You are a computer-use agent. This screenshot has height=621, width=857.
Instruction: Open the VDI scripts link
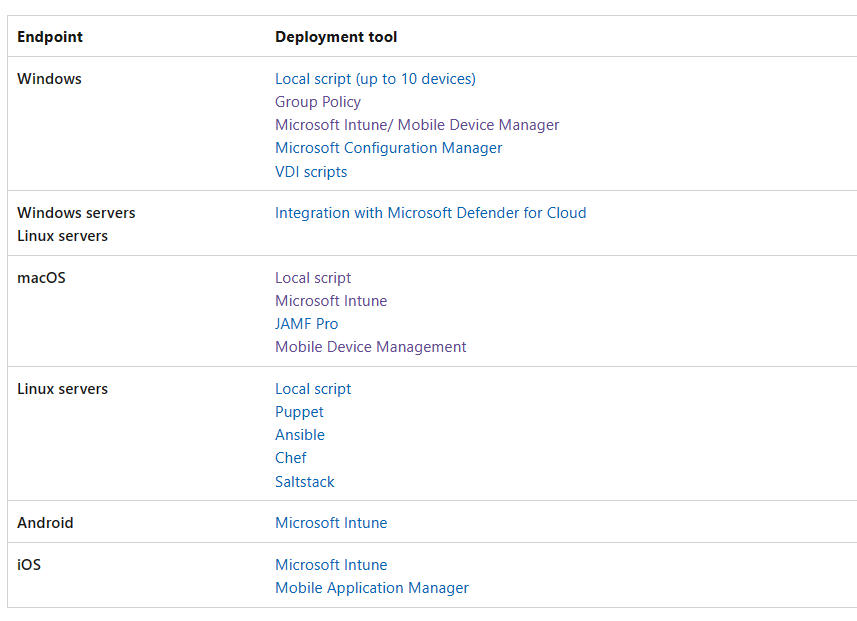coord(311,171)
